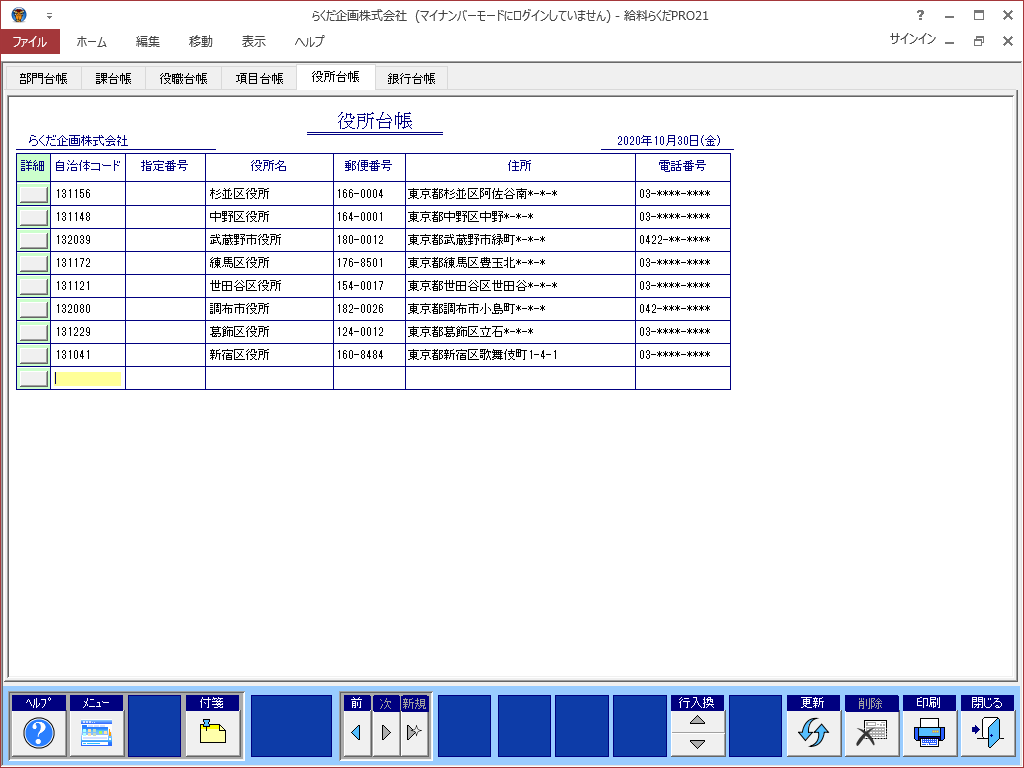Click the date 2020年10月30日(金)
Screen dimensions: 1024x768
click(x=669, y=140)
